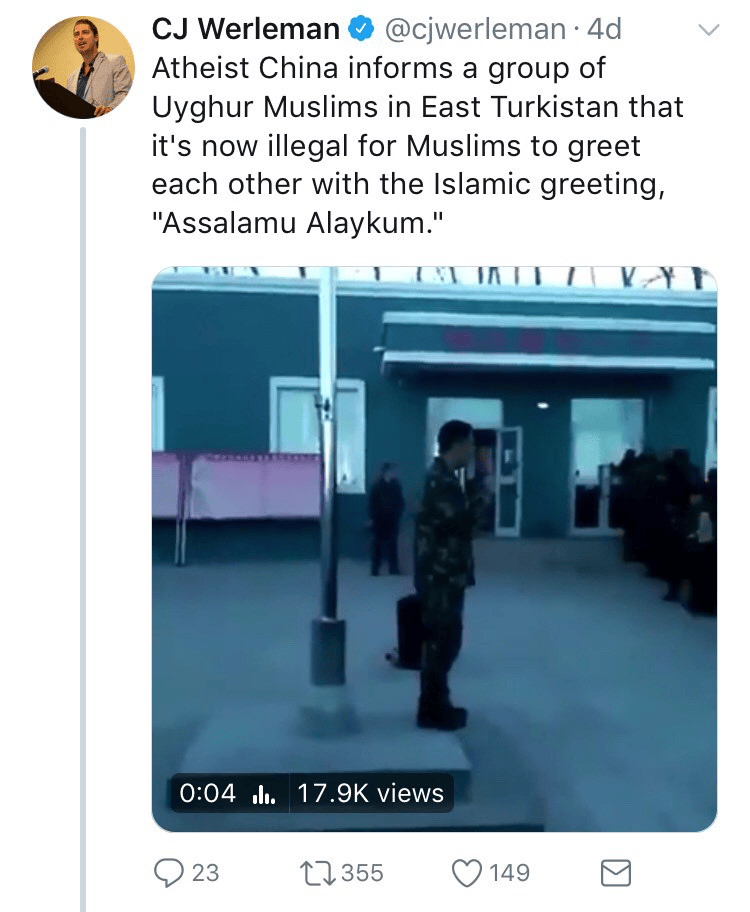This screenshot has width=750, height=912.
Task: Open CJ Werleman's profile picture
Action: click(83, 67)
